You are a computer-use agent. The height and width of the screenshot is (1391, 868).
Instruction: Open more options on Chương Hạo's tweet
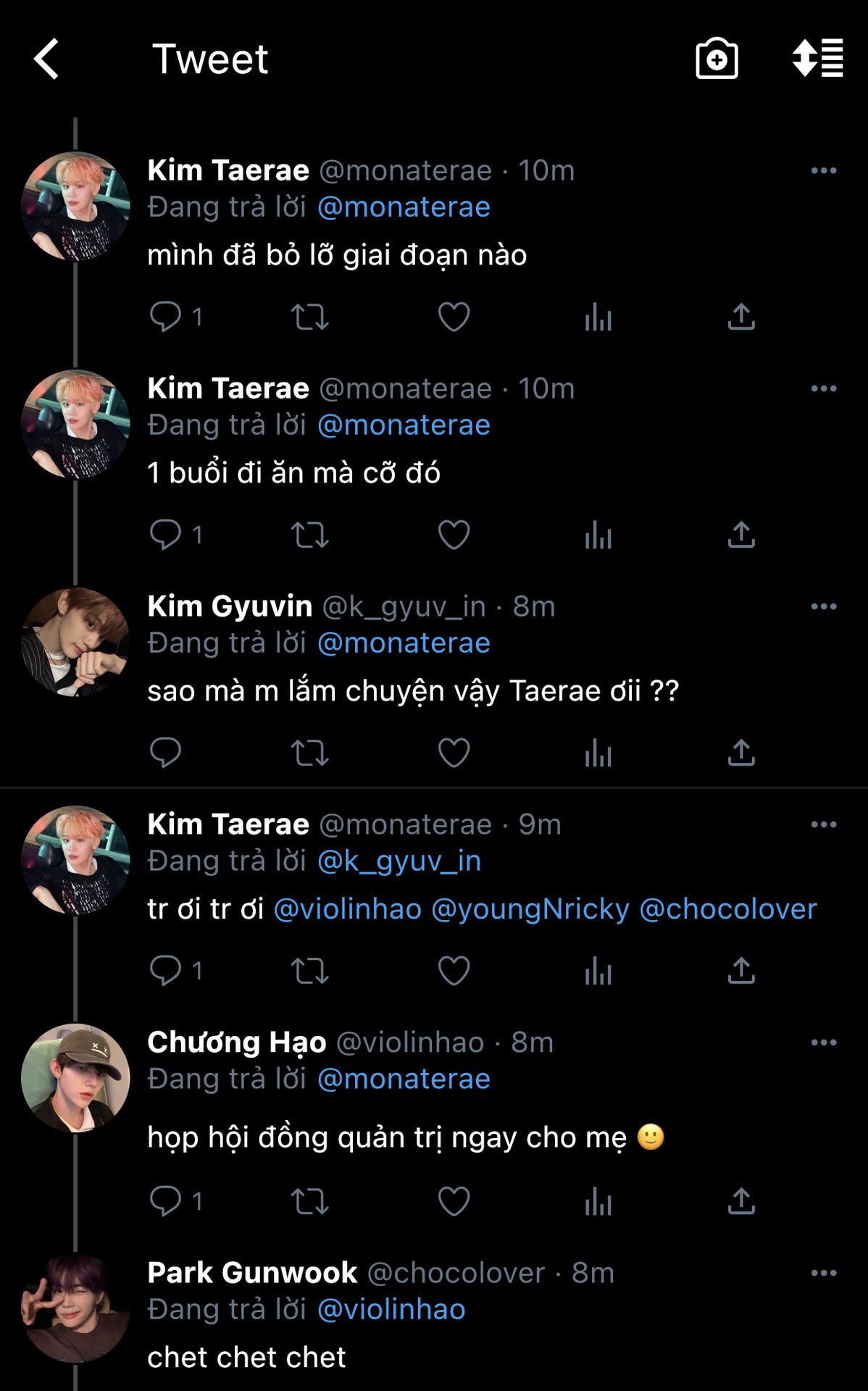click(824, 1043)
